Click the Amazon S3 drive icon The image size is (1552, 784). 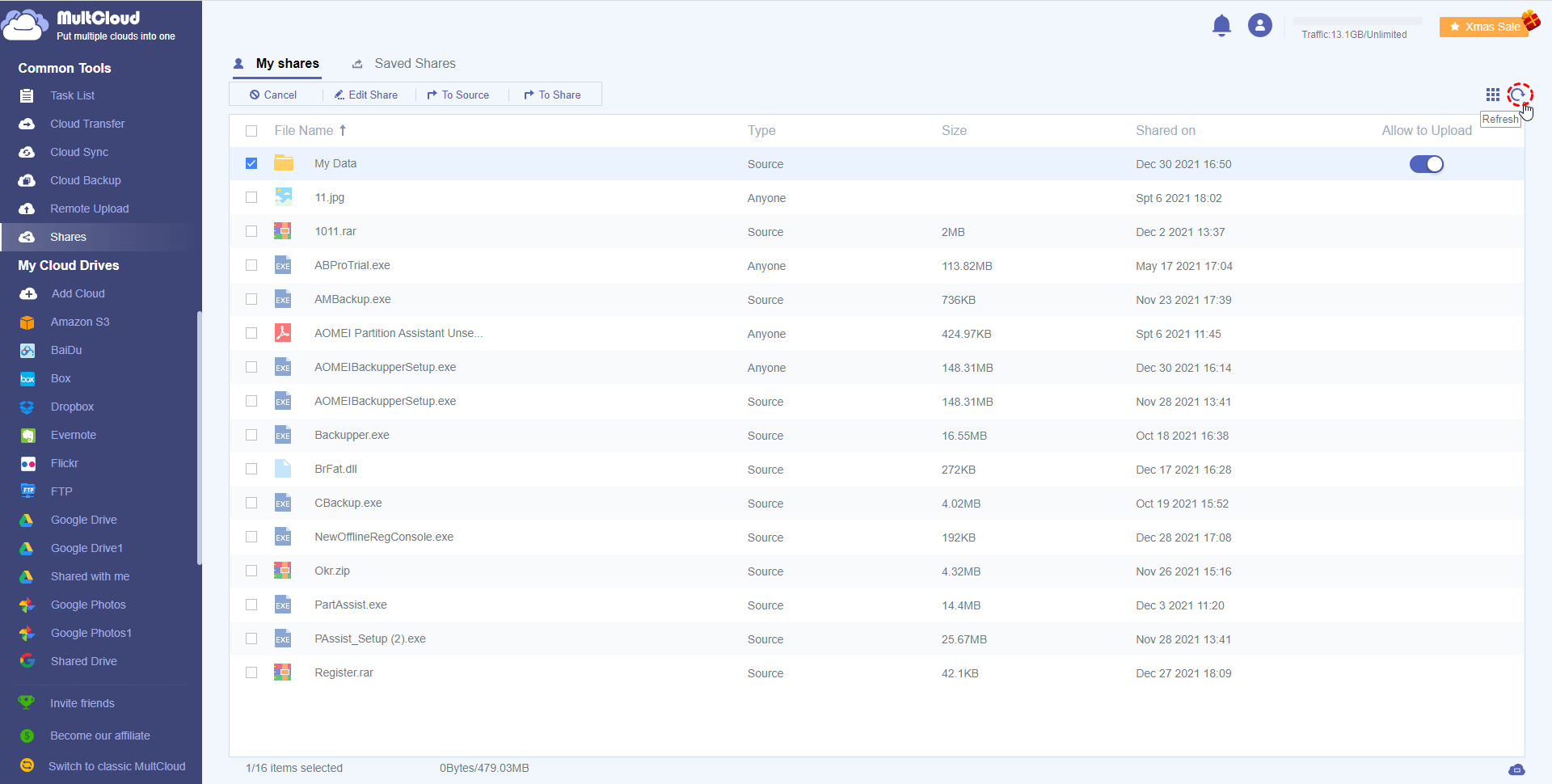coord(27,322)
